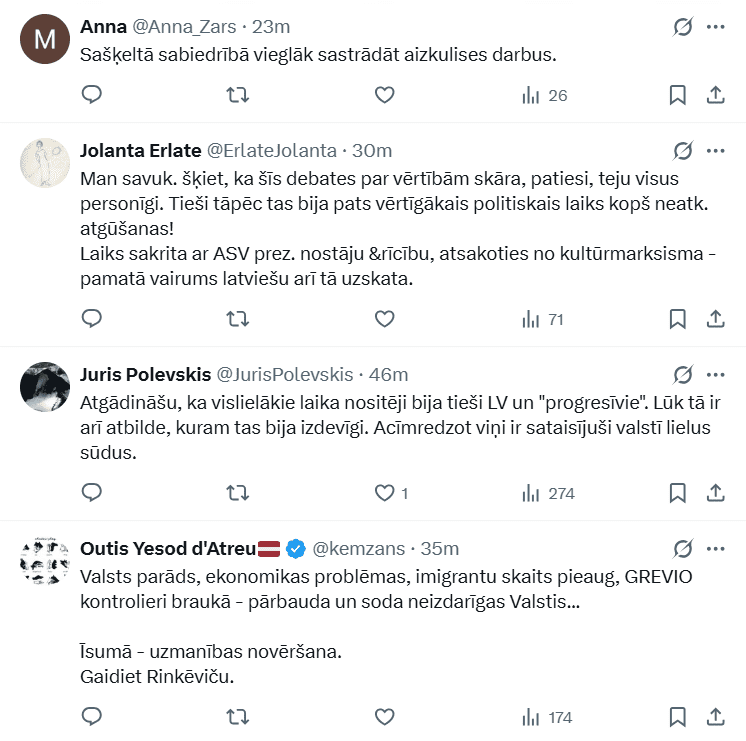Open more options menu on Anna's post
Screen dimensions: 746x741
point(715,27)
